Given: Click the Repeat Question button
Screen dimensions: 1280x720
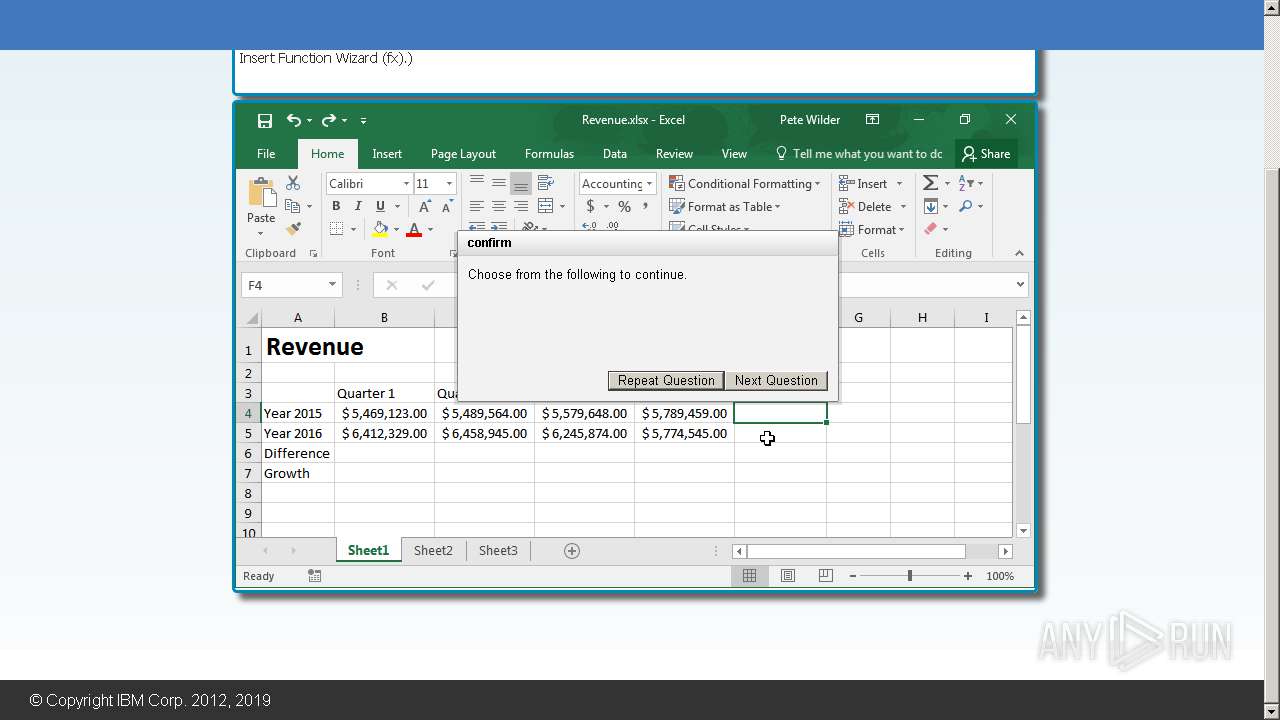Looking at the screenshot, I should pyautogui.click(x=666, y=380).
